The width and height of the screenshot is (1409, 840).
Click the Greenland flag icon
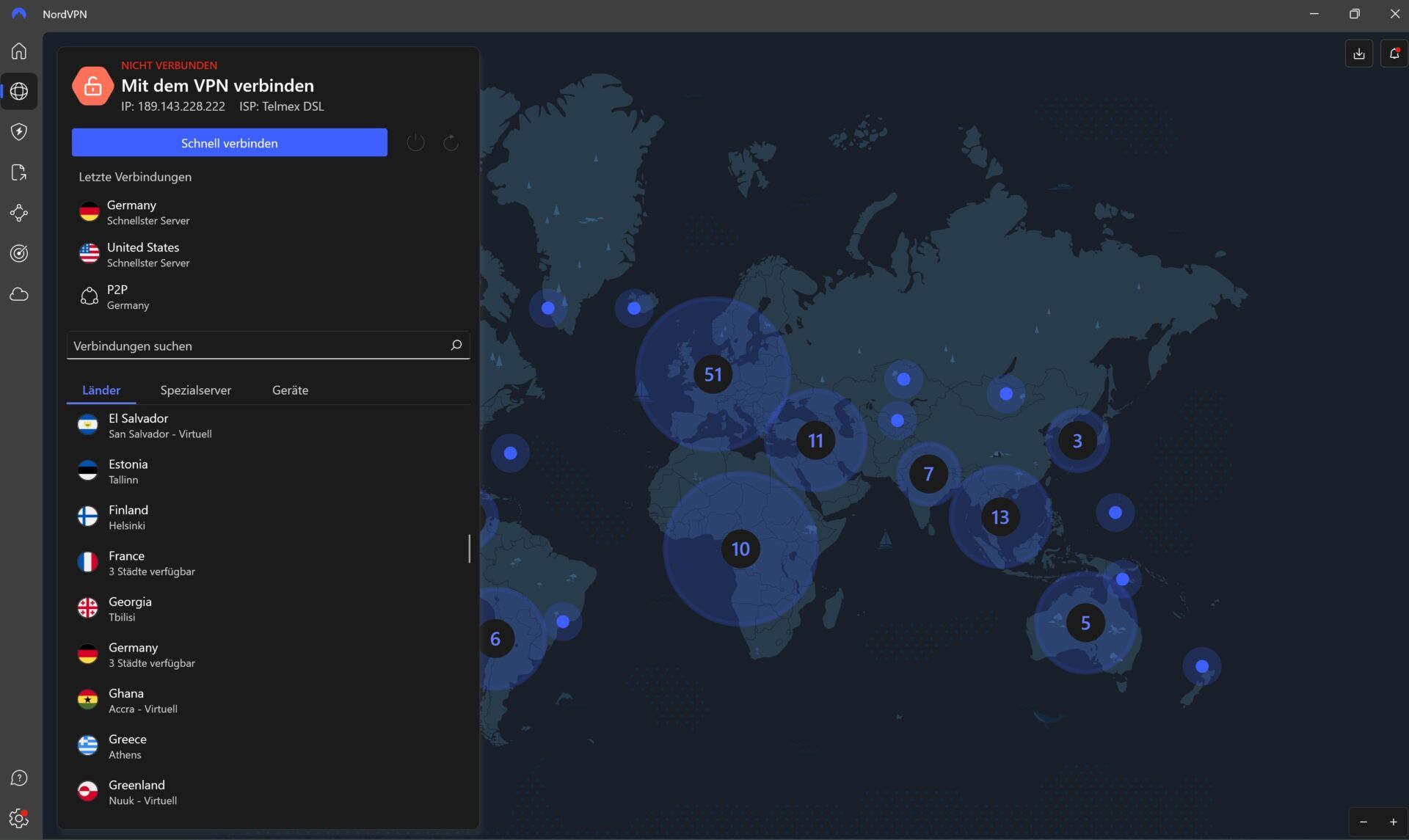(87, 792)
